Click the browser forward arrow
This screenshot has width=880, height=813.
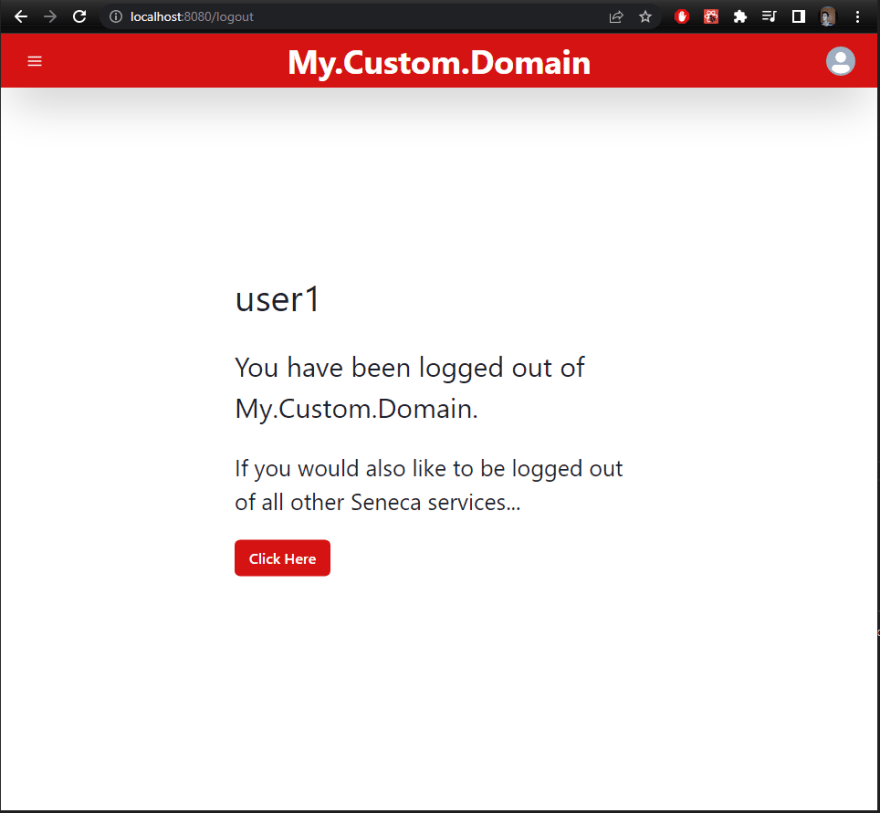pyautogui.click(x=50, y=17)
